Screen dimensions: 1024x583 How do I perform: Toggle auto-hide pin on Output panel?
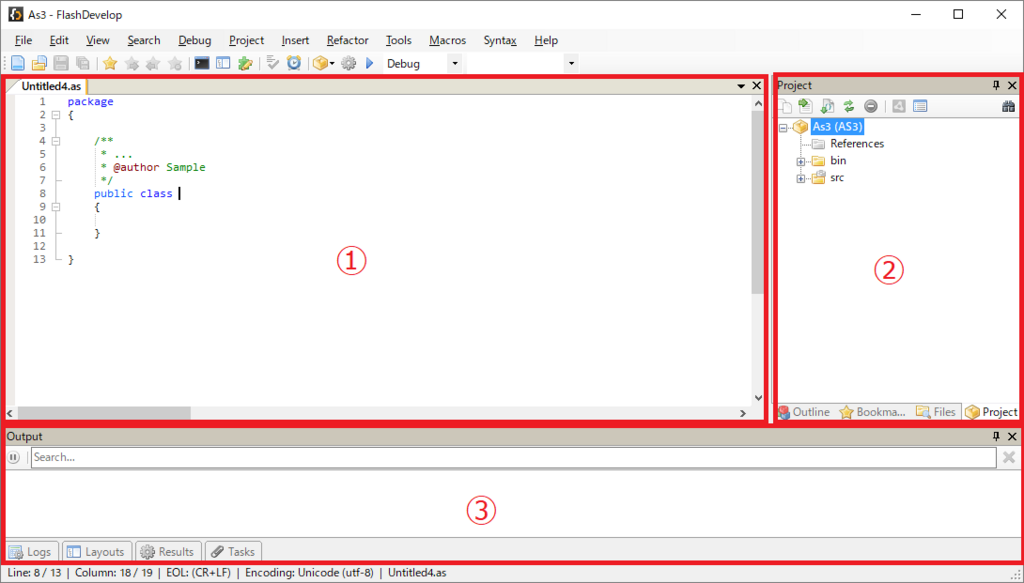point(996,436)
